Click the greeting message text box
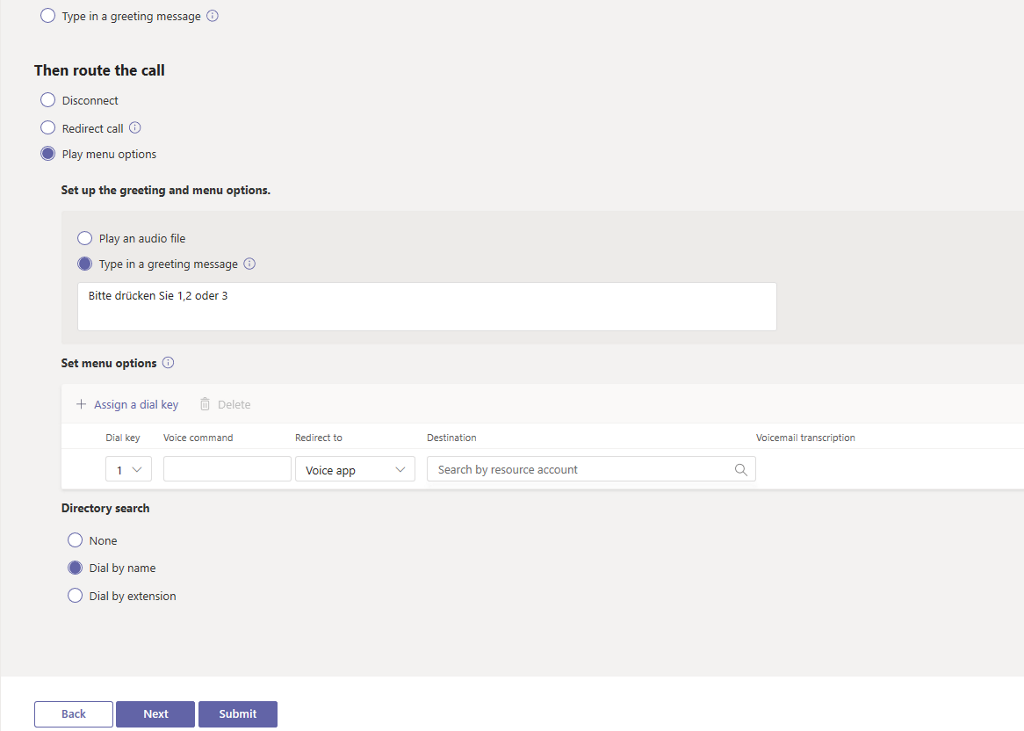The width and height of the screenshot is (1024, 731). click(x=426, y=306)
